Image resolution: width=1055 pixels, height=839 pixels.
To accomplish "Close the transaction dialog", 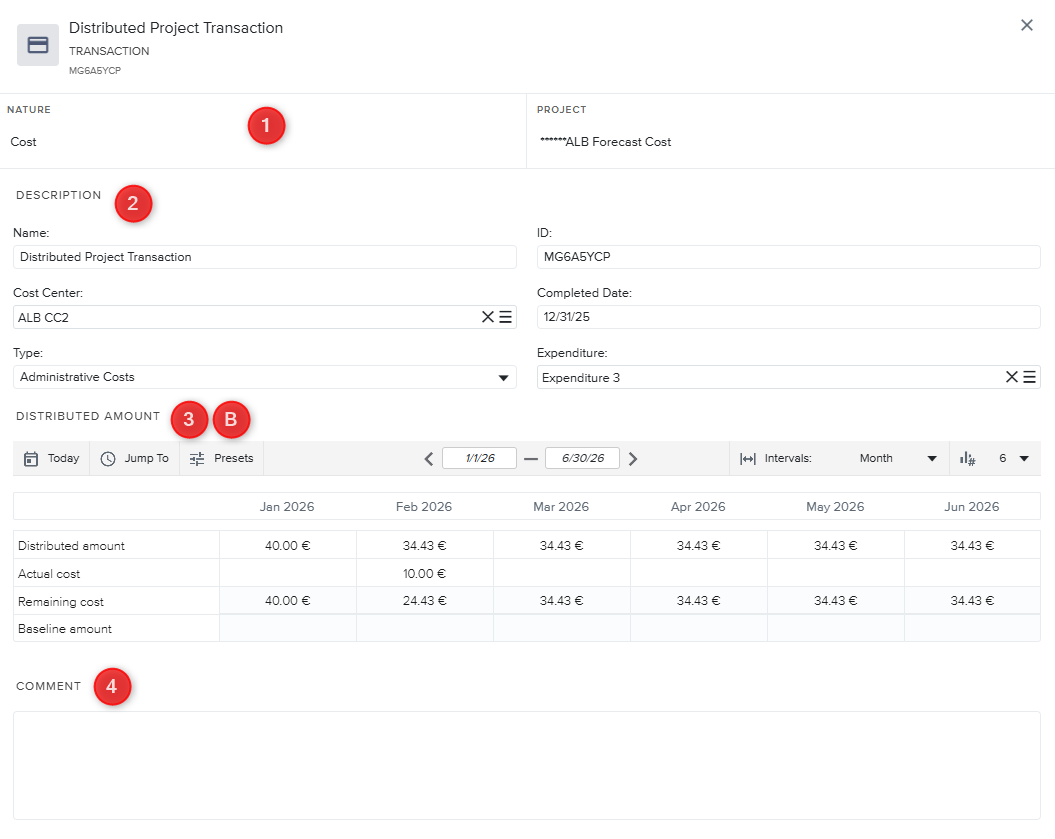I will 1026,26.
